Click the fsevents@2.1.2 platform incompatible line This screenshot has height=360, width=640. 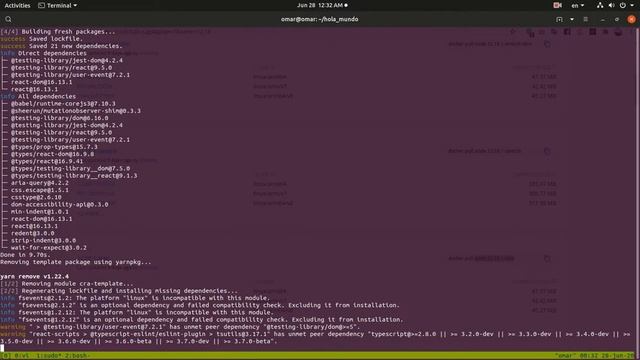pyautogui.click(x=135, y=298)
